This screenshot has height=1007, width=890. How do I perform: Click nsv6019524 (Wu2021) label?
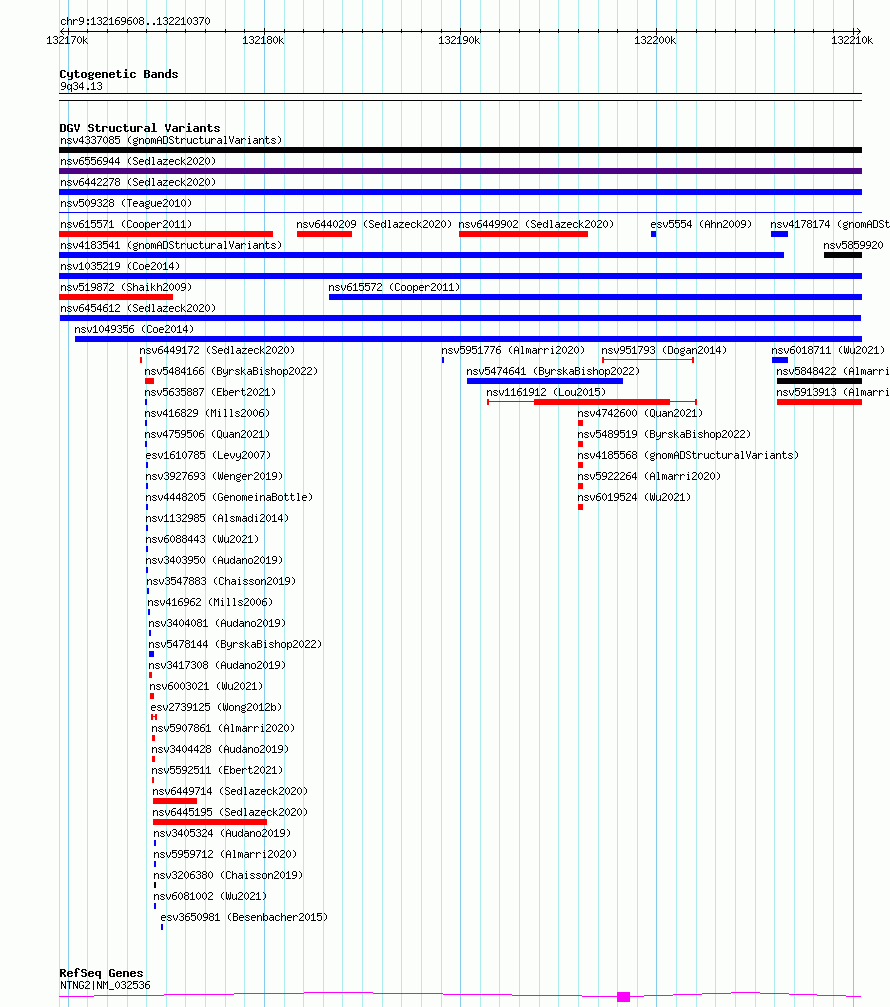click(x=634, y=497)
